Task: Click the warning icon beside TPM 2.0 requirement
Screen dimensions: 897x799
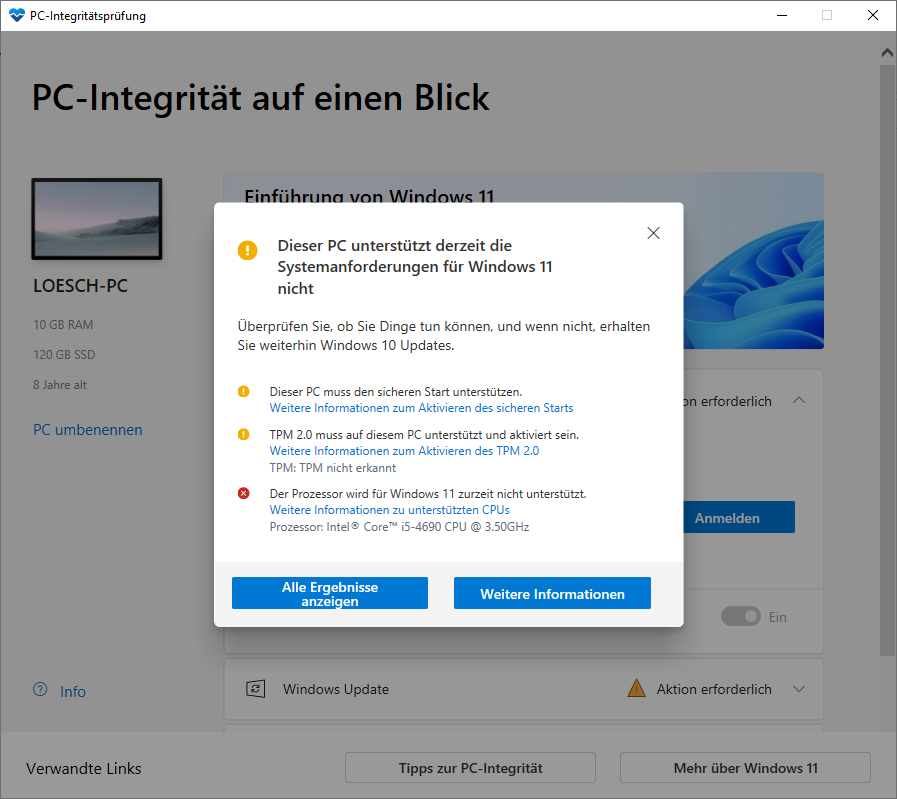Action: tap(243, 435)
